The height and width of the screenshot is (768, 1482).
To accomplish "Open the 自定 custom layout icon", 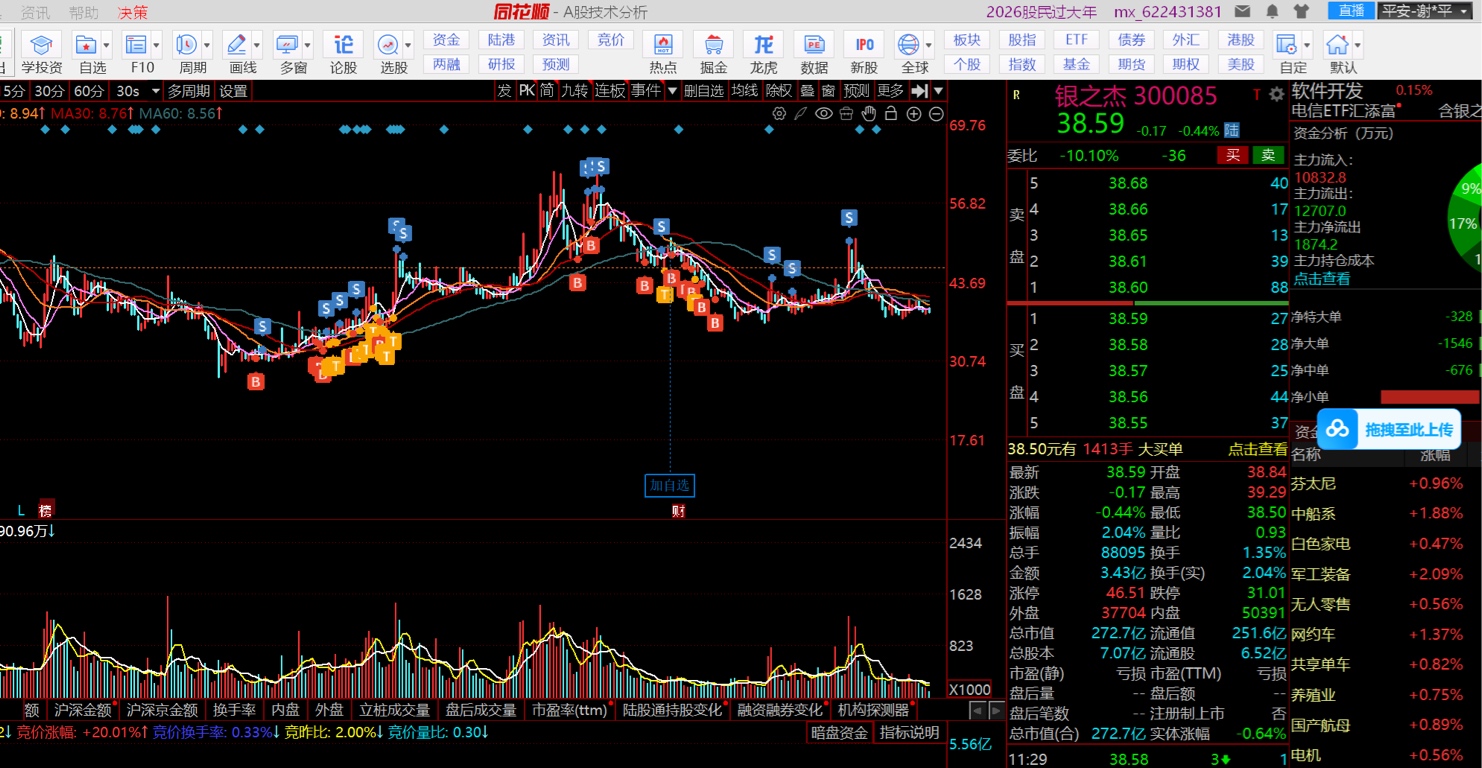I will coord(1287,45).
